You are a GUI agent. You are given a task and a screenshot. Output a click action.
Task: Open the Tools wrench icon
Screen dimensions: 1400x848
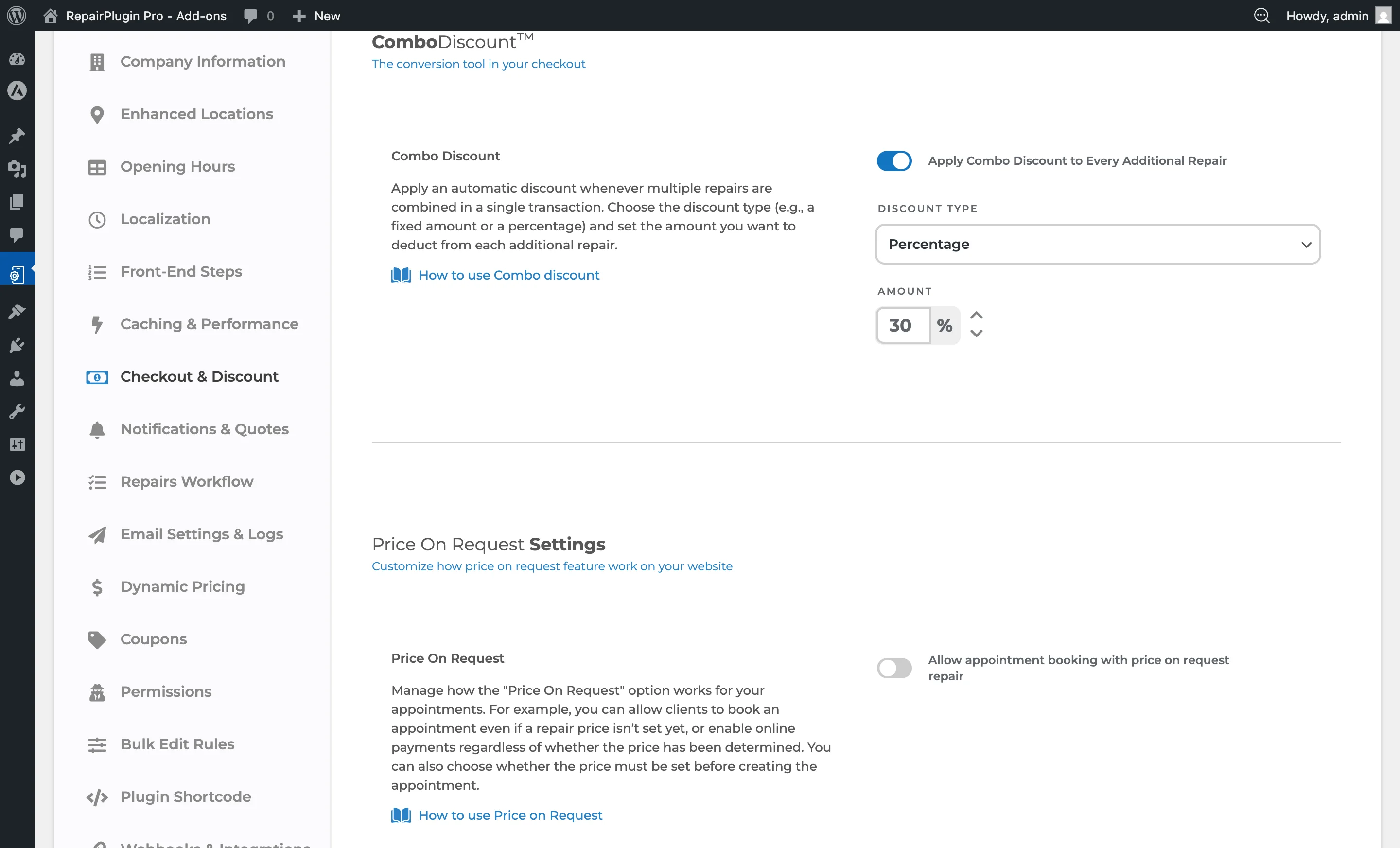[17, 411]
